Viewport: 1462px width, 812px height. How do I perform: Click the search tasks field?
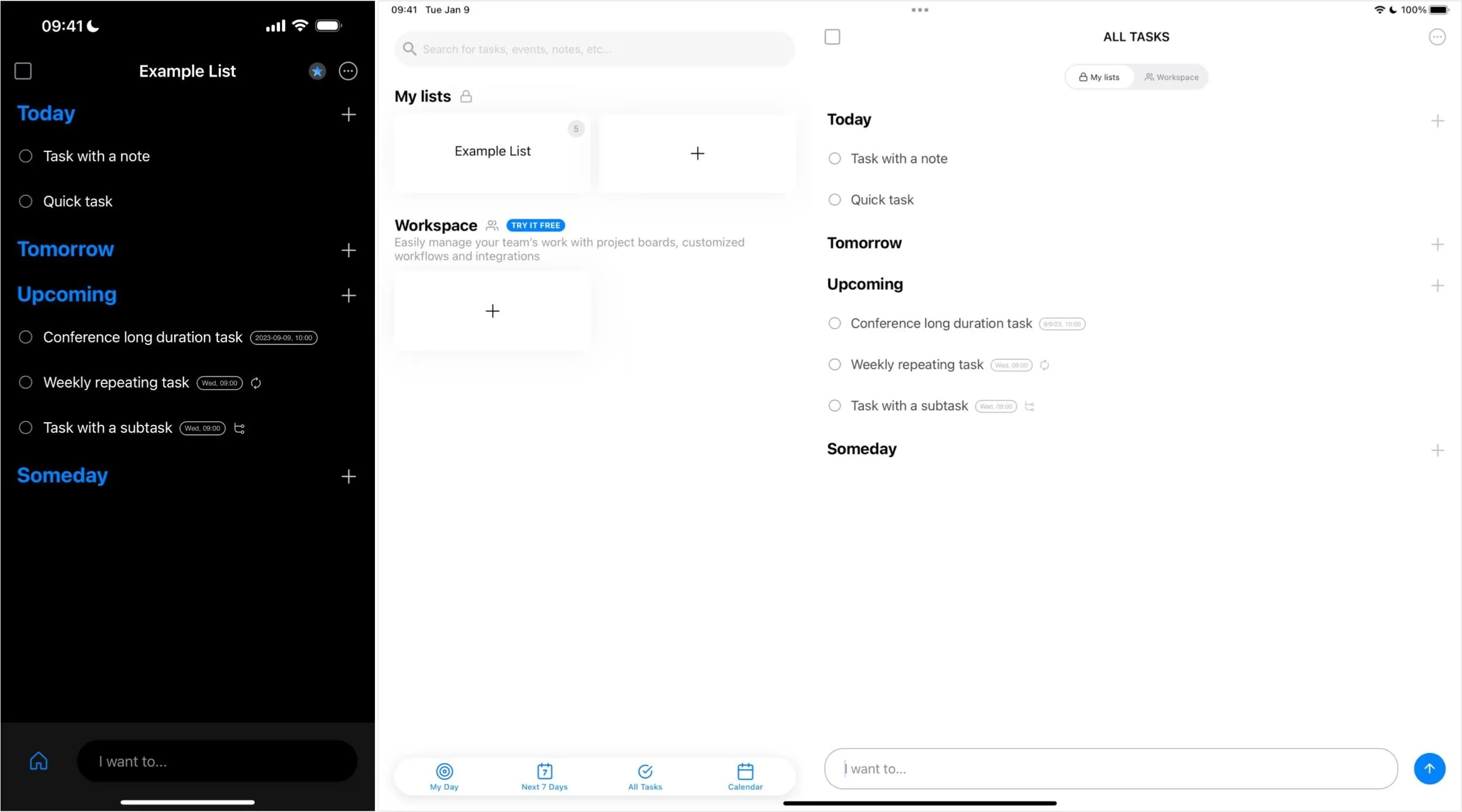click(x=594, y=49)
